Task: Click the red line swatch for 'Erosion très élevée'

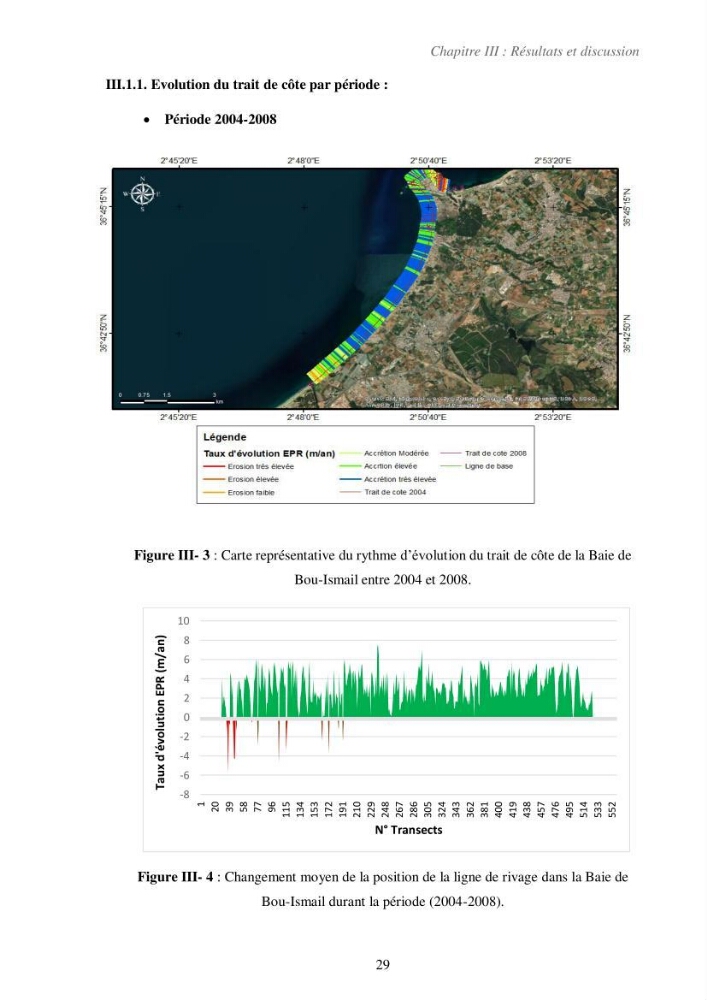Action: (x=214, y=467)
